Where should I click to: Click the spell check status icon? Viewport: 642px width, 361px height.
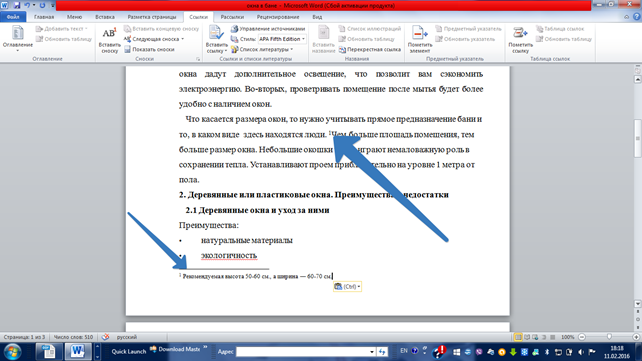point(105,337)
